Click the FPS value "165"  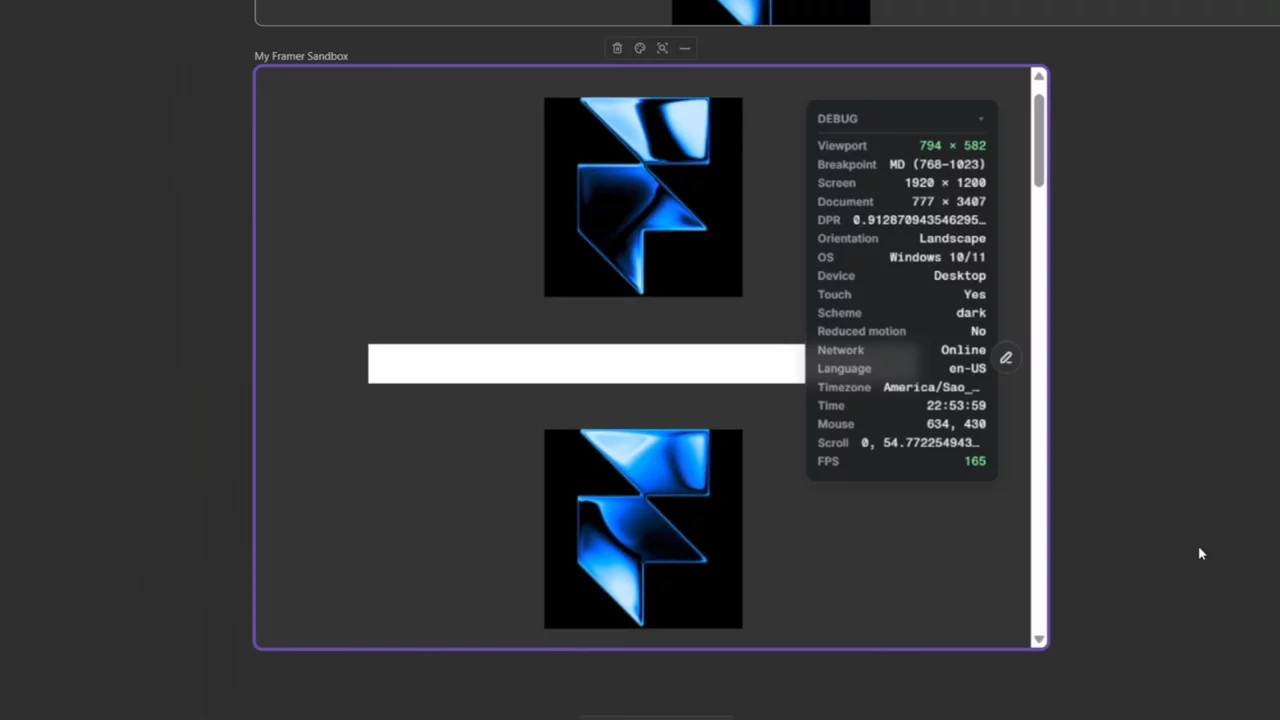point(975,461)
